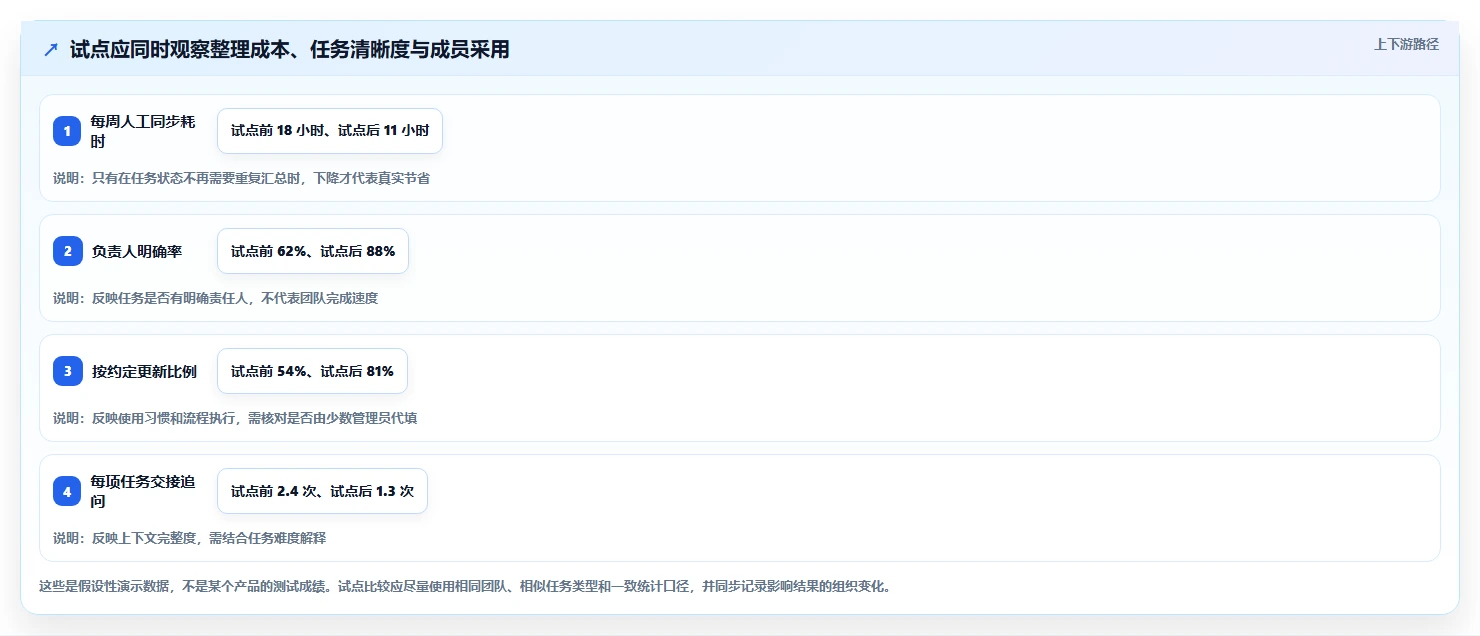Image resolution: width=1480 pixels, height=636 pixels.
Task: Click the number 1 badge
Action: tap(67, 131)
